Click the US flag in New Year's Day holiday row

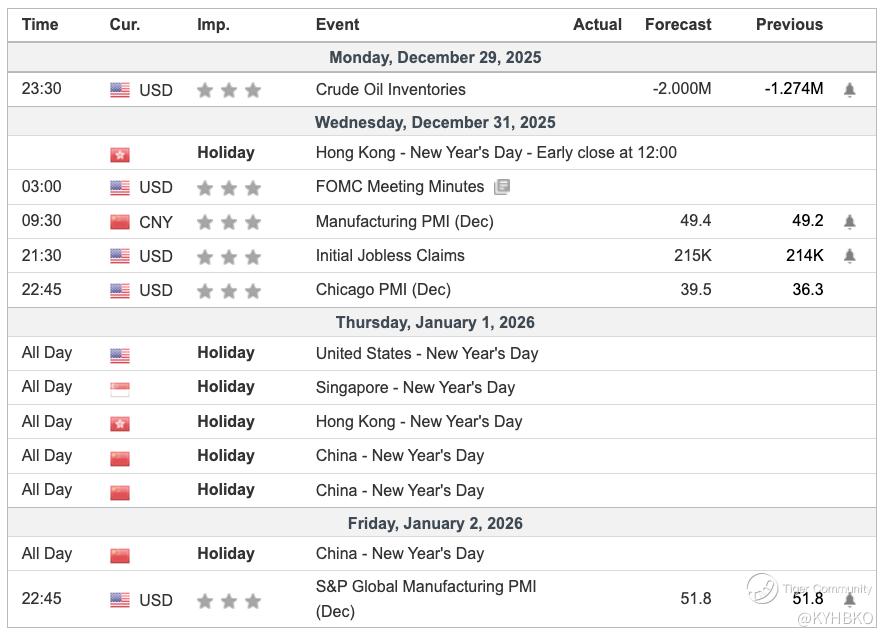pyautogui.click(x=120, y=355)
